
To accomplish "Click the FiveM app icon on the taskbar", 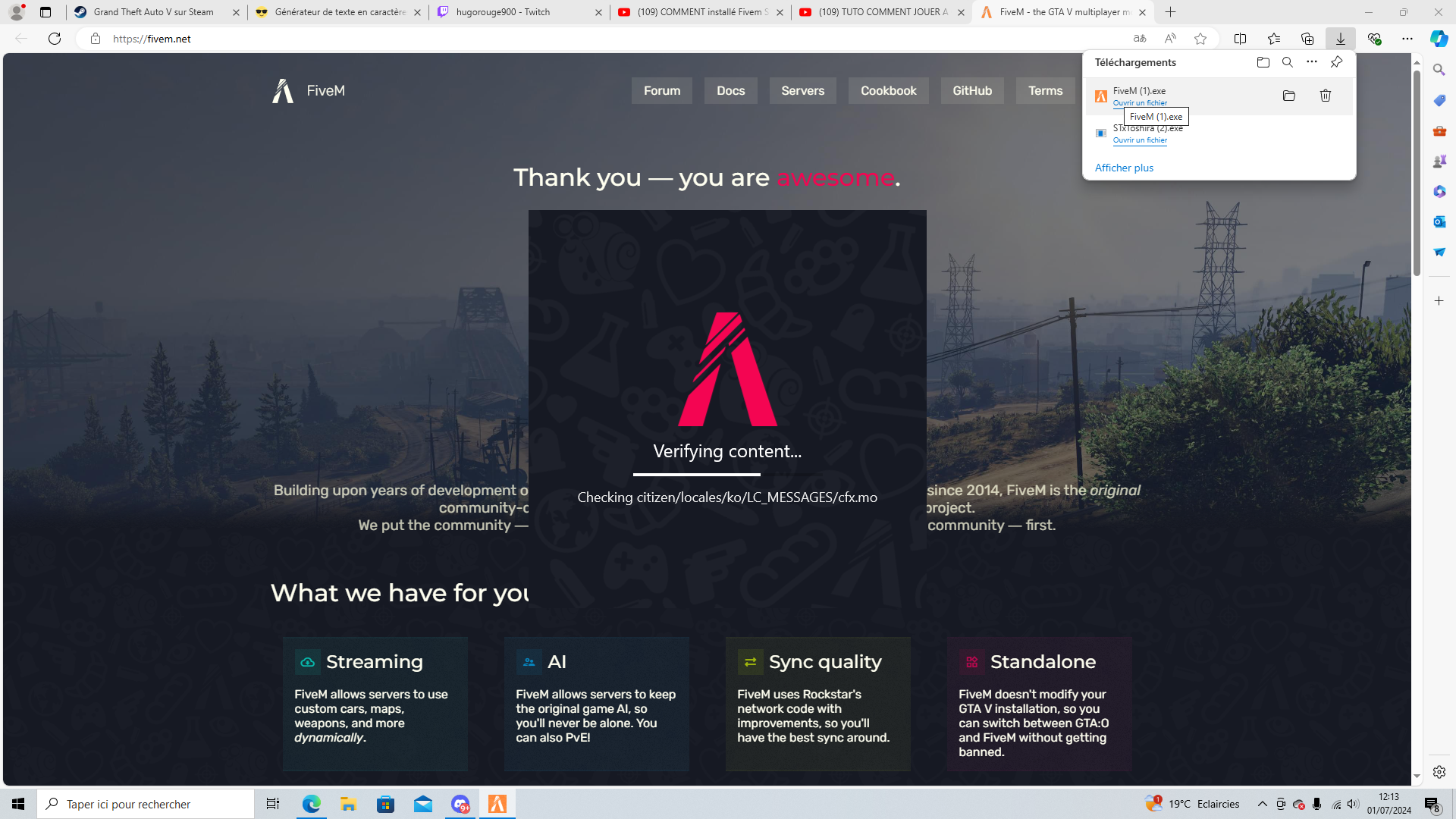I will pos(497,804).
